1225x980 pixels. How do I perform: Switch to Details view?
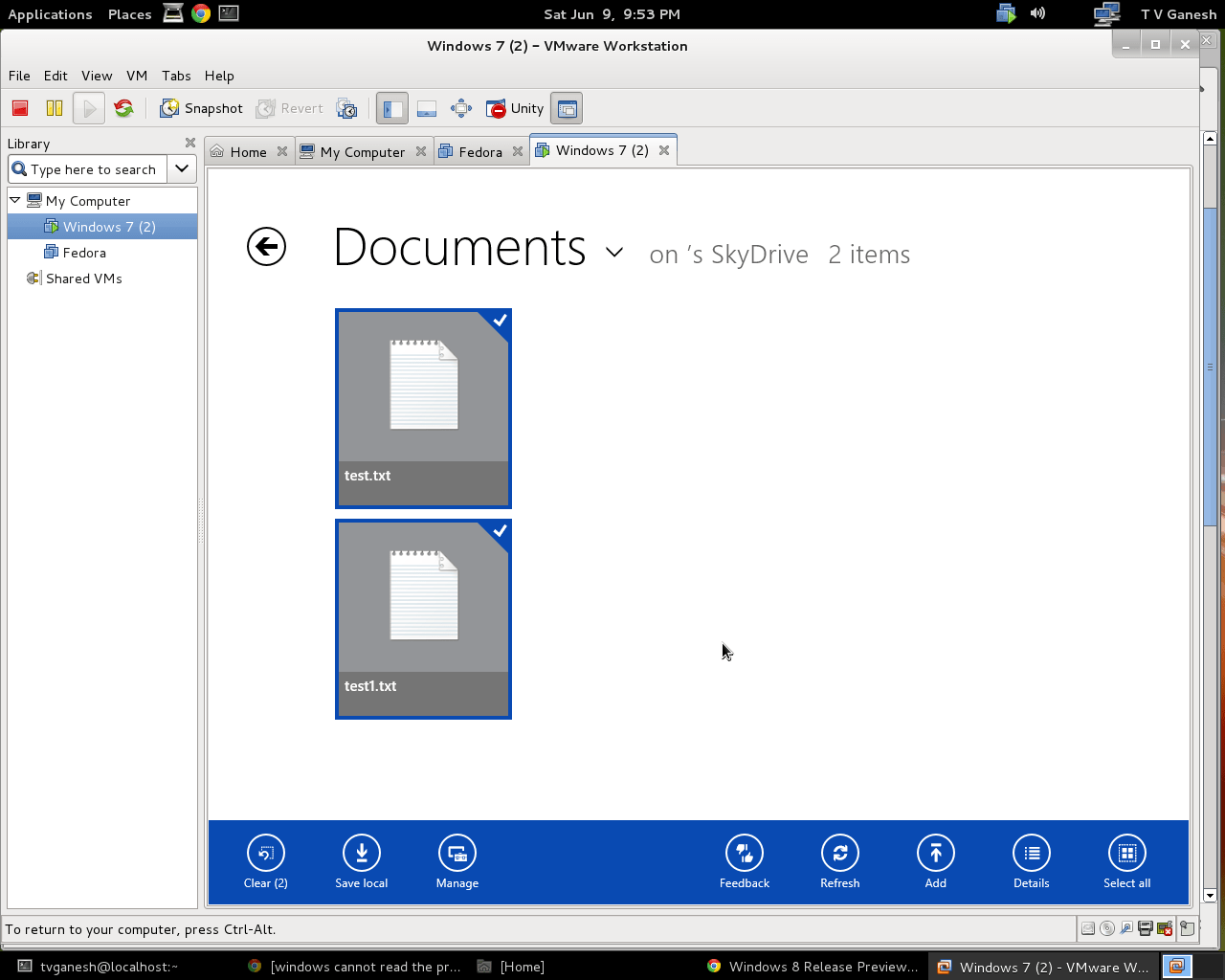1032,862
